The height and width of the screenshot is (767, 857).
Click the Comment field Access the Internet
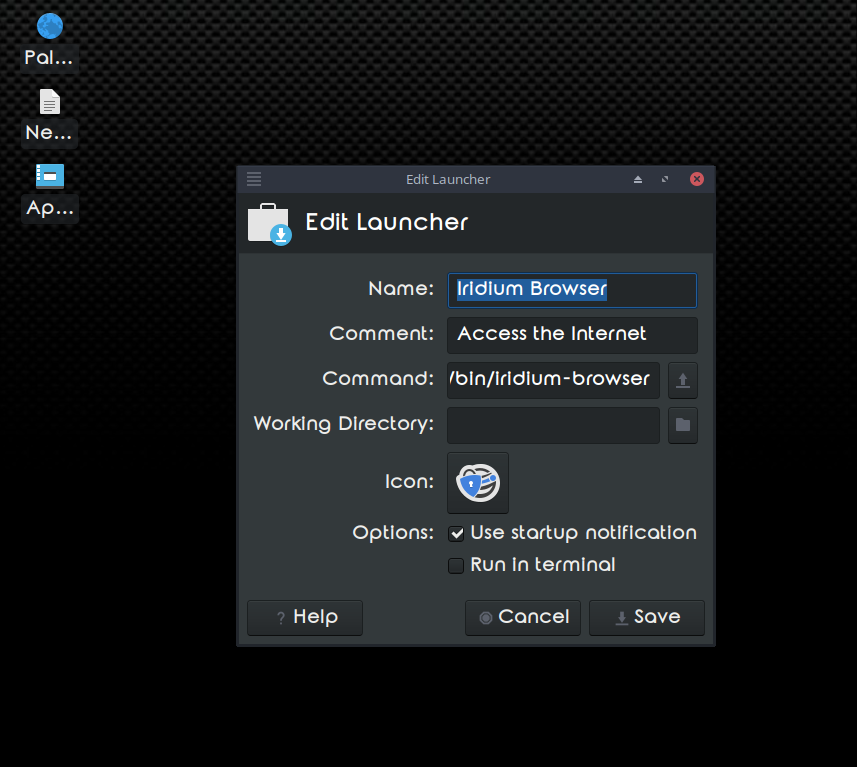point(572,335)
